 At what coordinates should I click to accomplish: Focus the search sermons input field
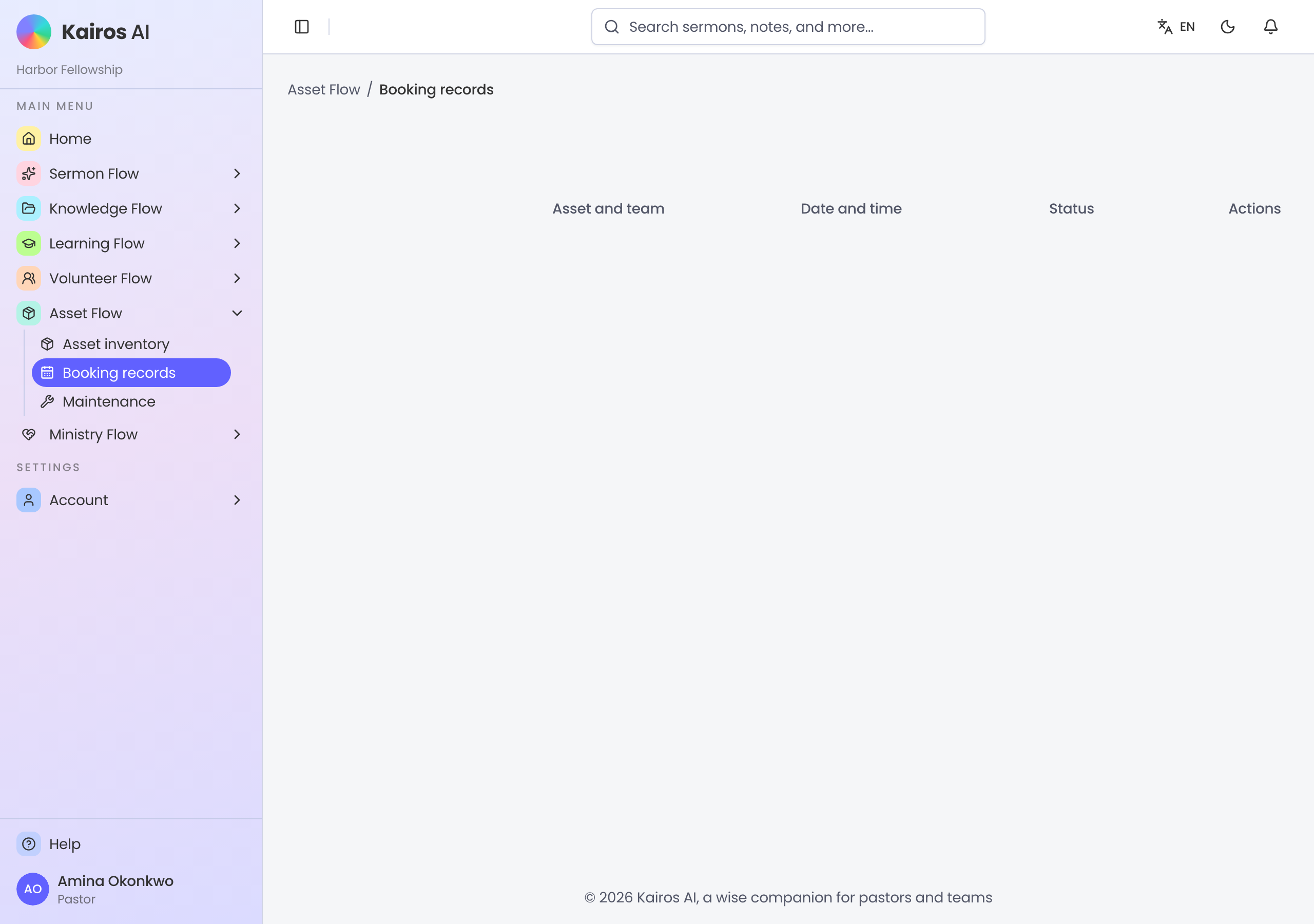point(788,27)
